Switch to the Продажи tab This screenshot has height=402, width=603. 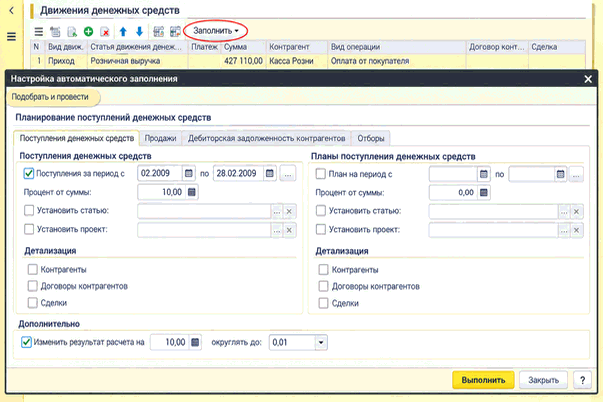160,138
